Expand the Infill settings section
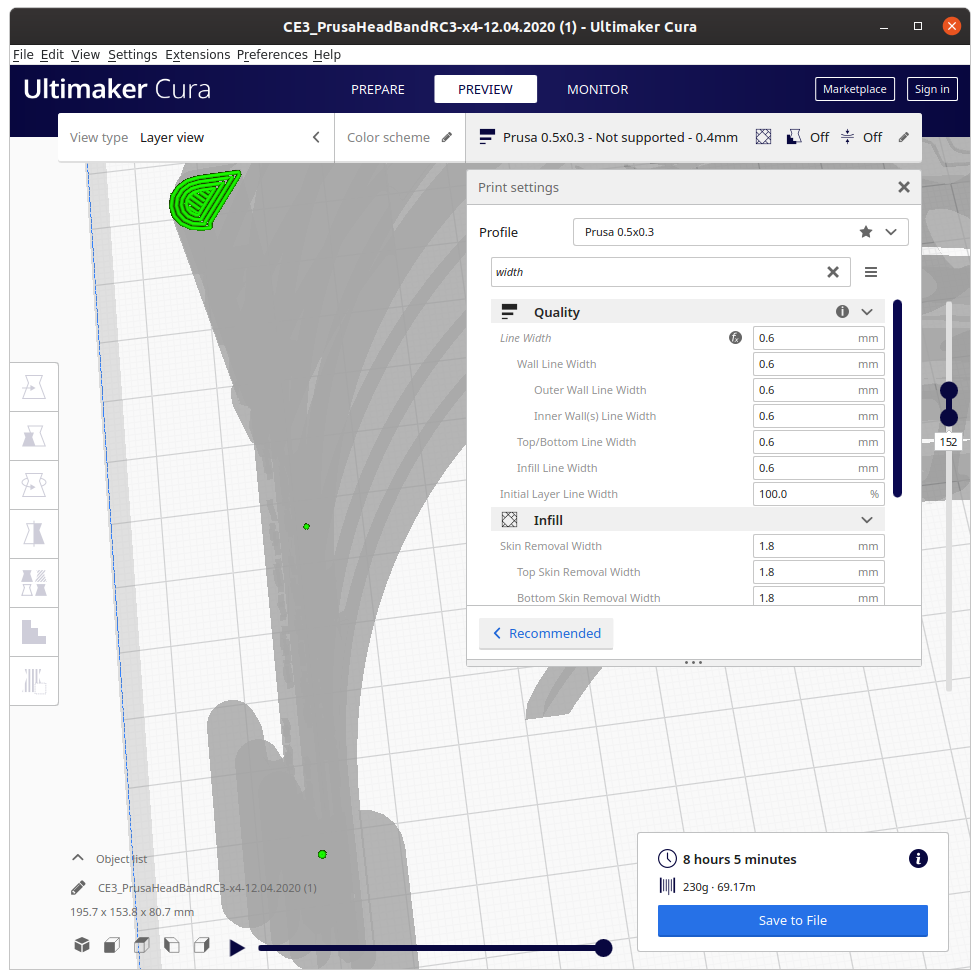The image size is (980, 979). tap(868, 519)
